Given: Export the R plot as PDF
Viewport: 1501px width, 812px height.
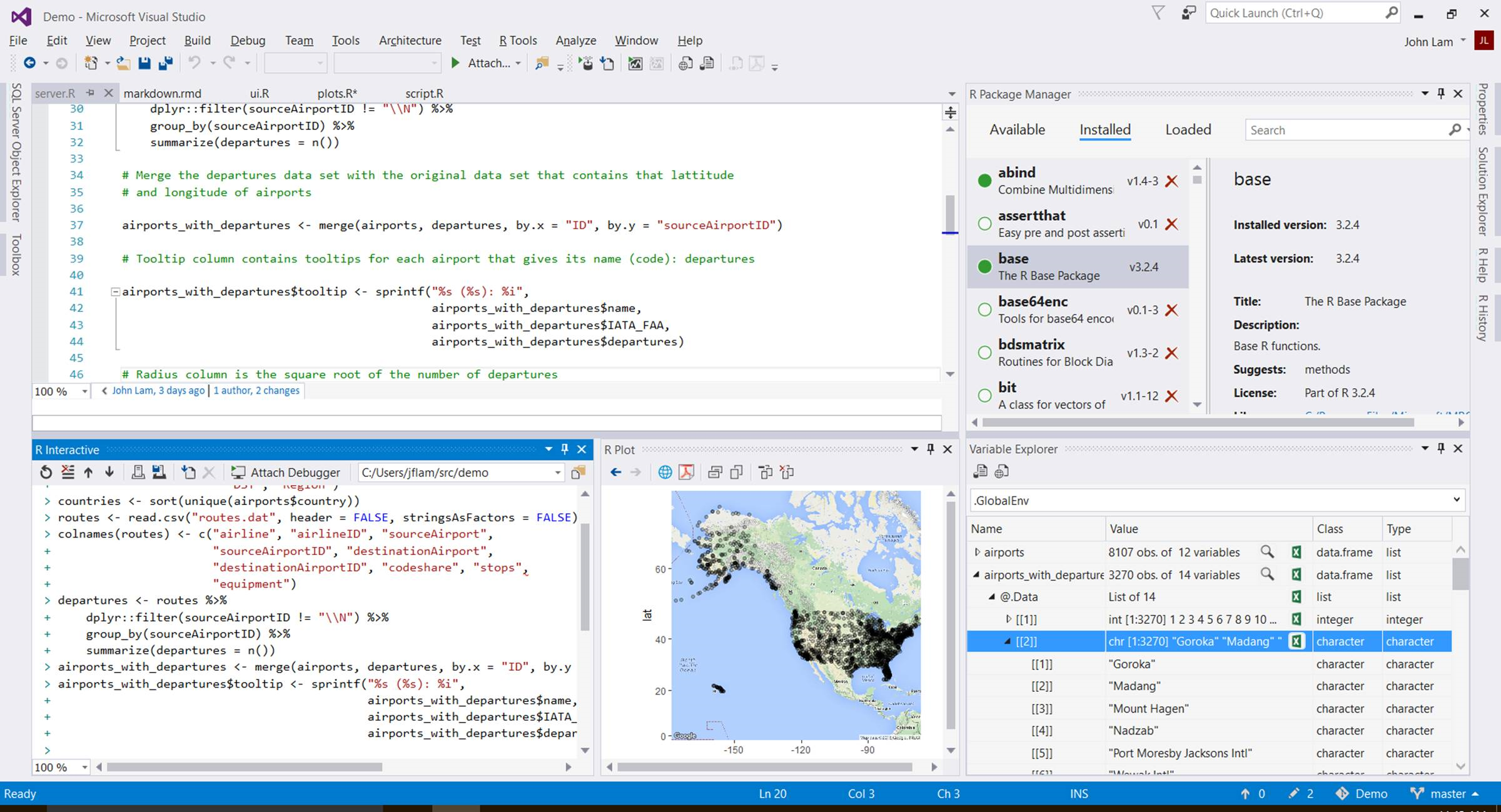Looking at the screenshot, I should pyautogui.click(x=686, y=473).
